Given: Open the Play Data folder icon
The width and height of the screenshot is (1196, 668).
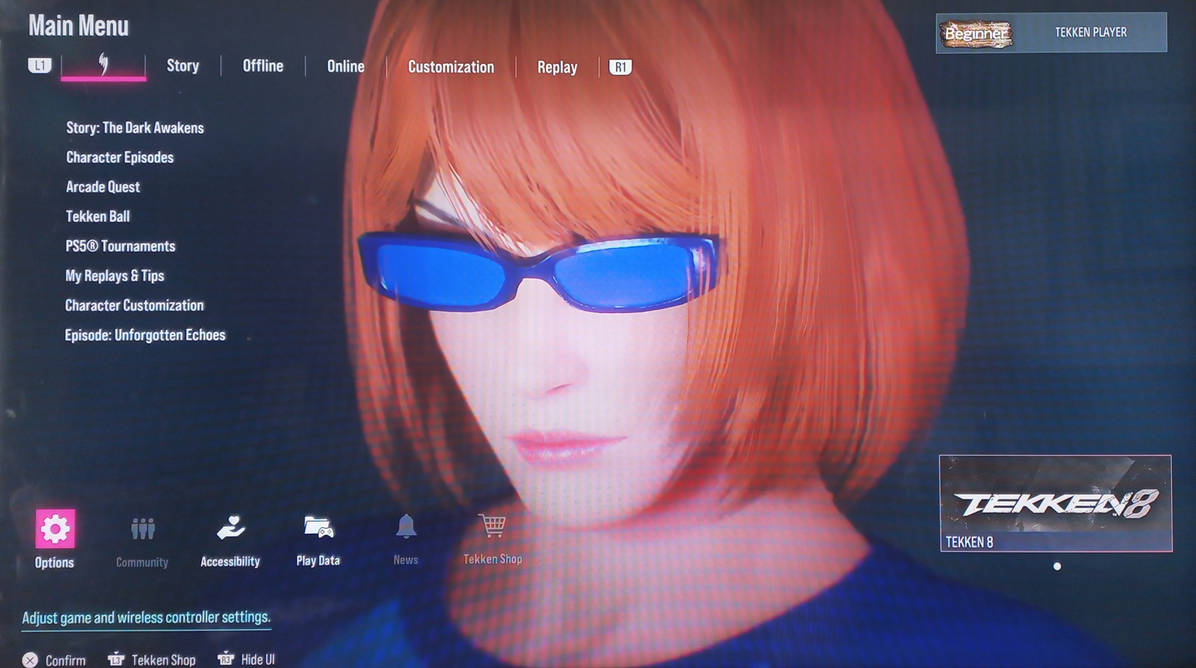Looking at the screenshot, I should (x=318, y=526).
